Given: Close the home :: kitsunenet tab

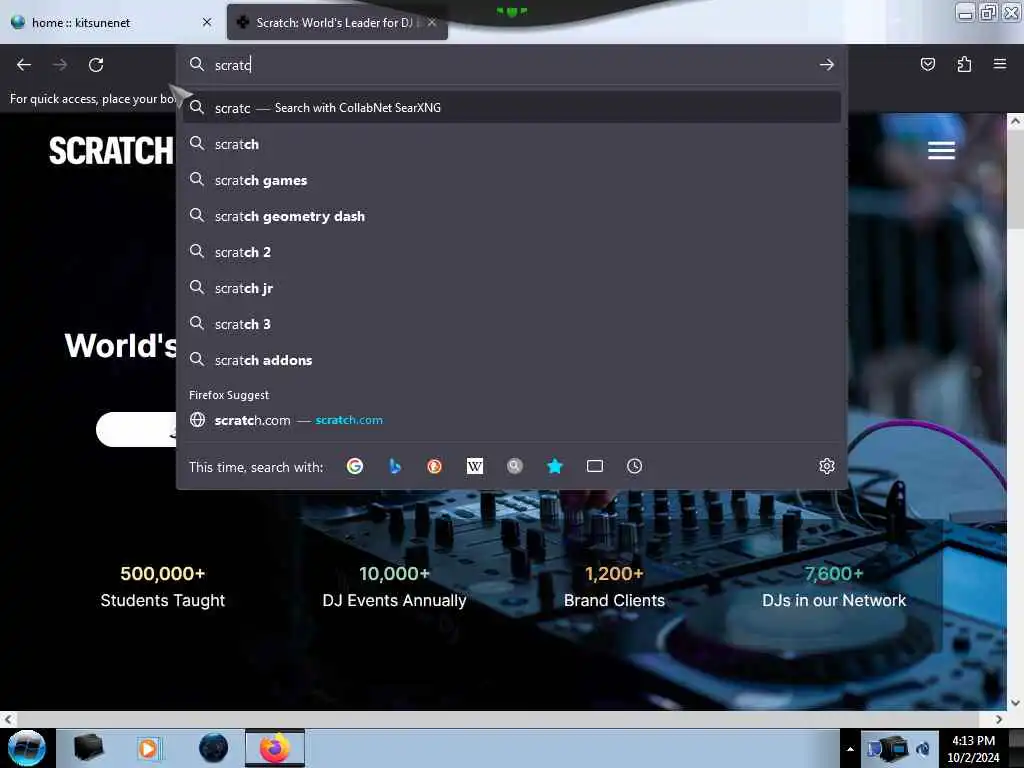Looking at the screenshot, I should pos(207,22).
